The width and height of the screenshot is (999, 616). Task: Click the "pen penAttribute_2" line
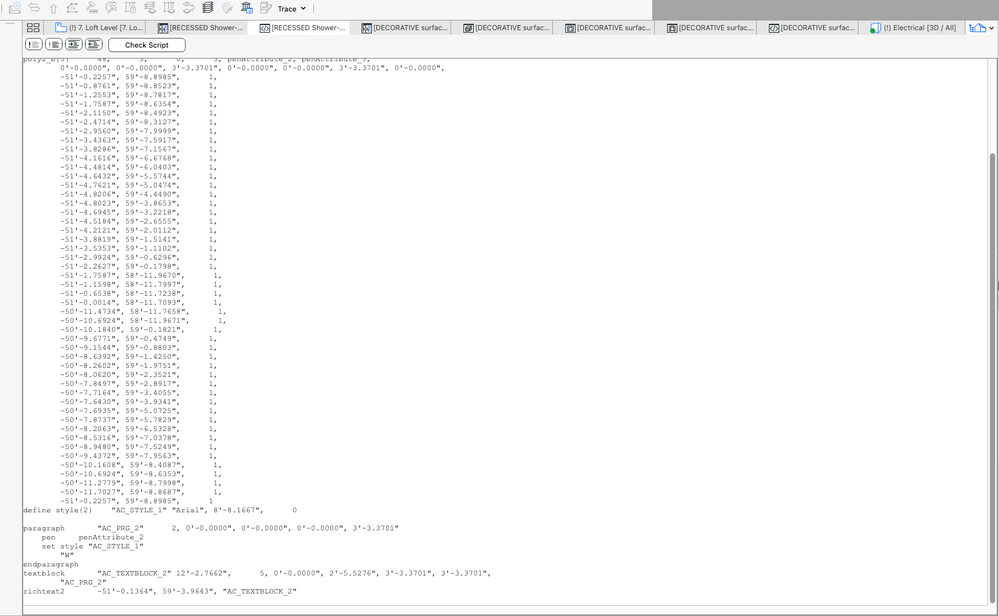coord(92,537)
